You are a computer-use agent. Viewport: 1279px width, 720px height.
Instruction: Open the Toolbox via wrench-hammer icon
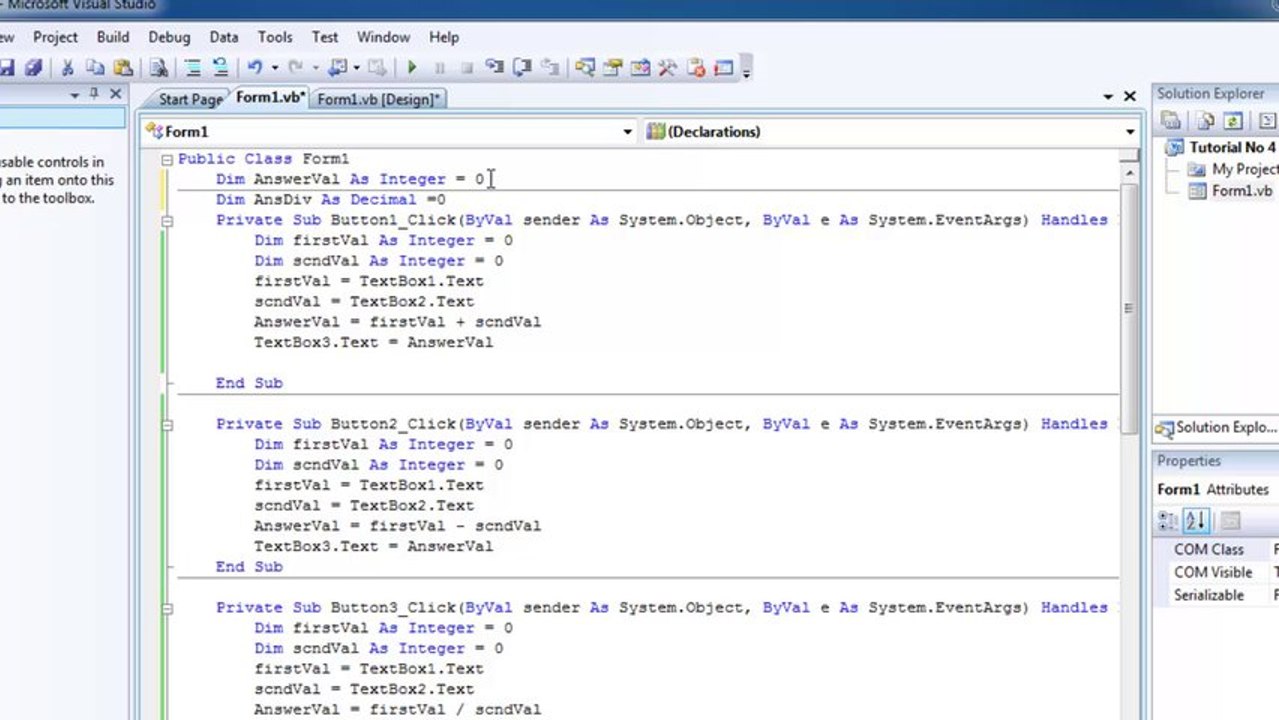click(667, 68)
